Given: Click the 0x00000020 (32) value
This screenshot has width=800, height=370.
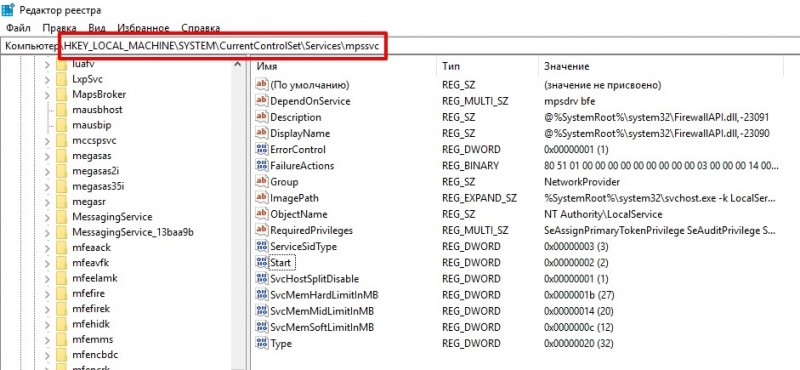Looking at the screenshot, I should click(x=579, y=343).
